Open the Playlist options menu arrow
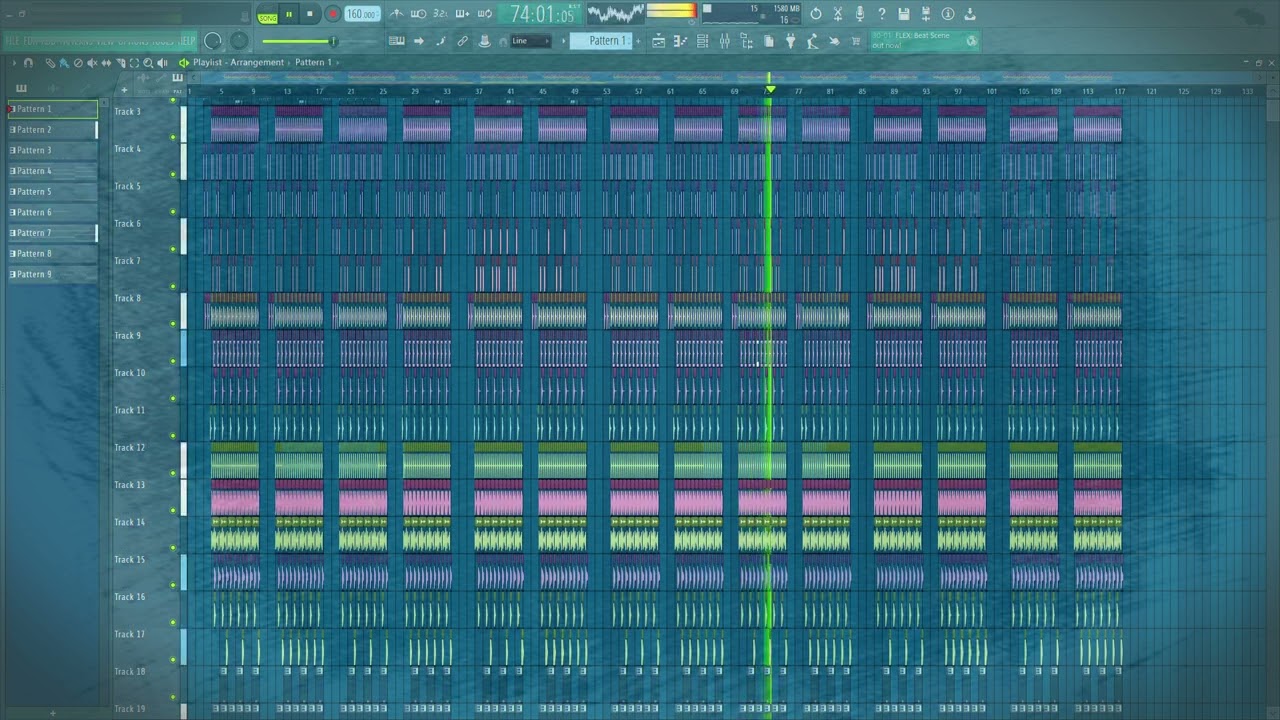 (x=14, y=62)
